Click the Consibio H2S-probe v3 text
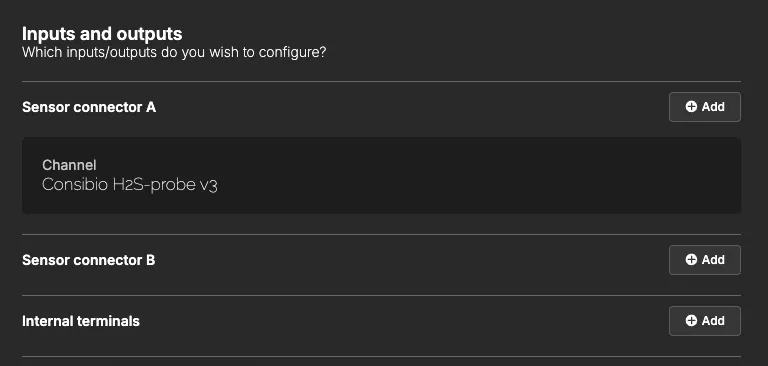The width and height of the screenshot is (768, 366). [130, 185]
